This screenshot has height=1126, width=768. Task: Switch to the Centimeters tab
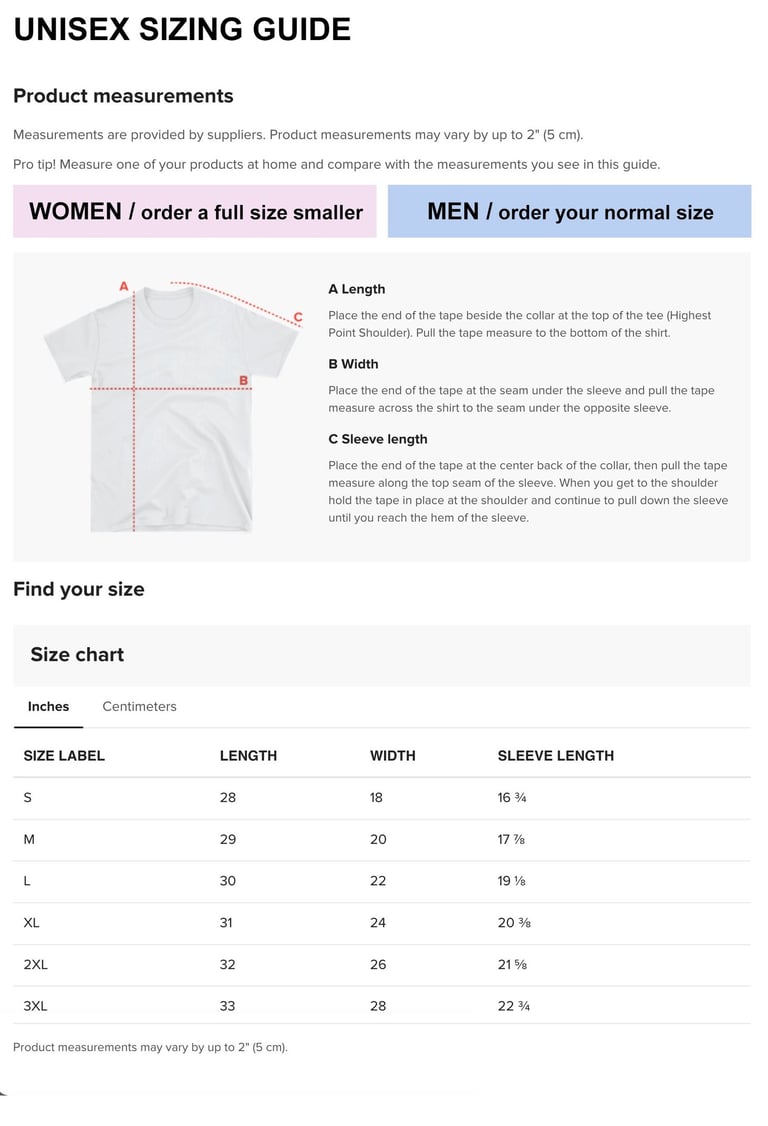coord(139,706)
